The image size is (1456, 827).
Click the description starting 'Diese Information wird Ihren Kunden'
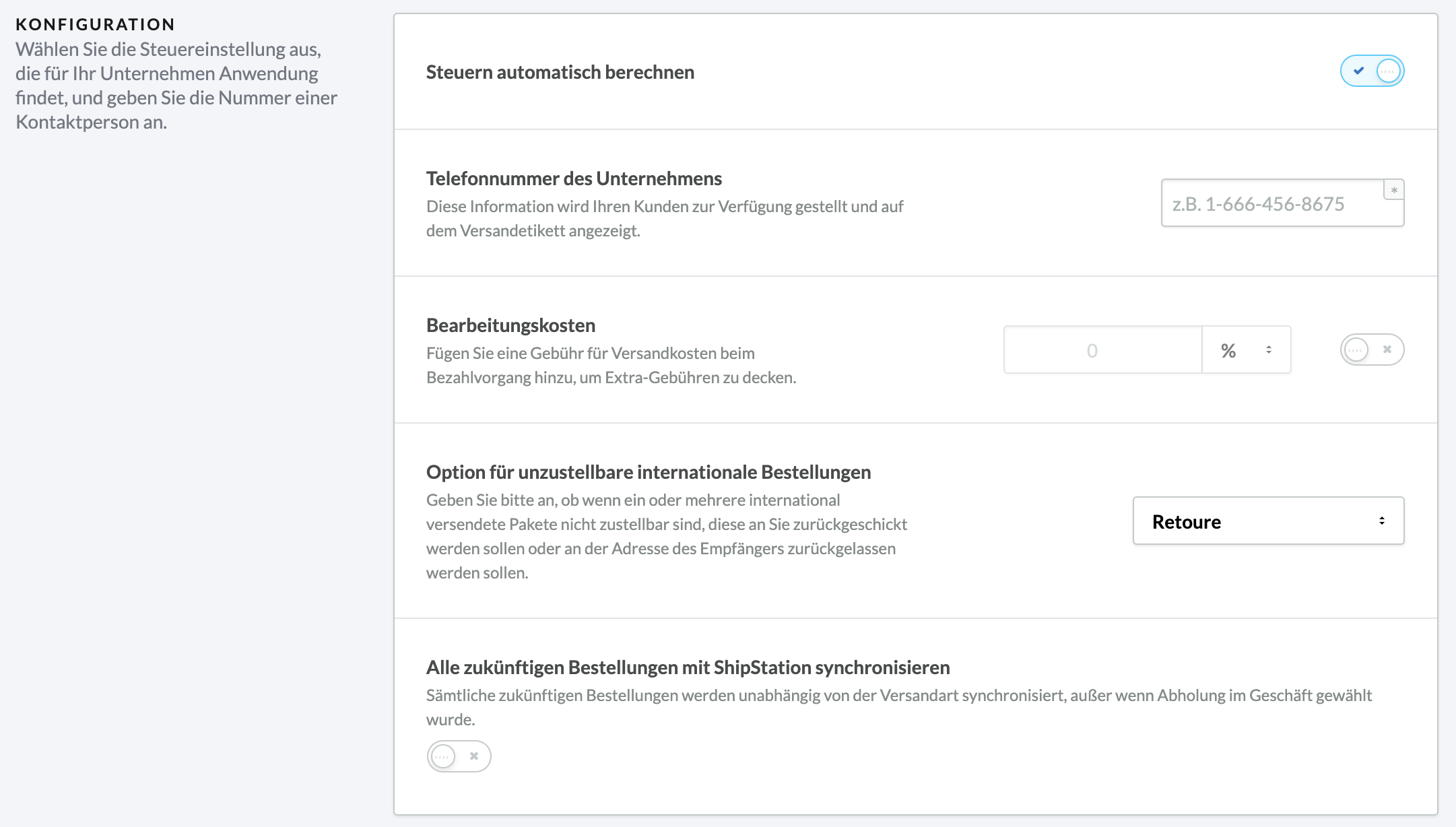tap(665, 218)
